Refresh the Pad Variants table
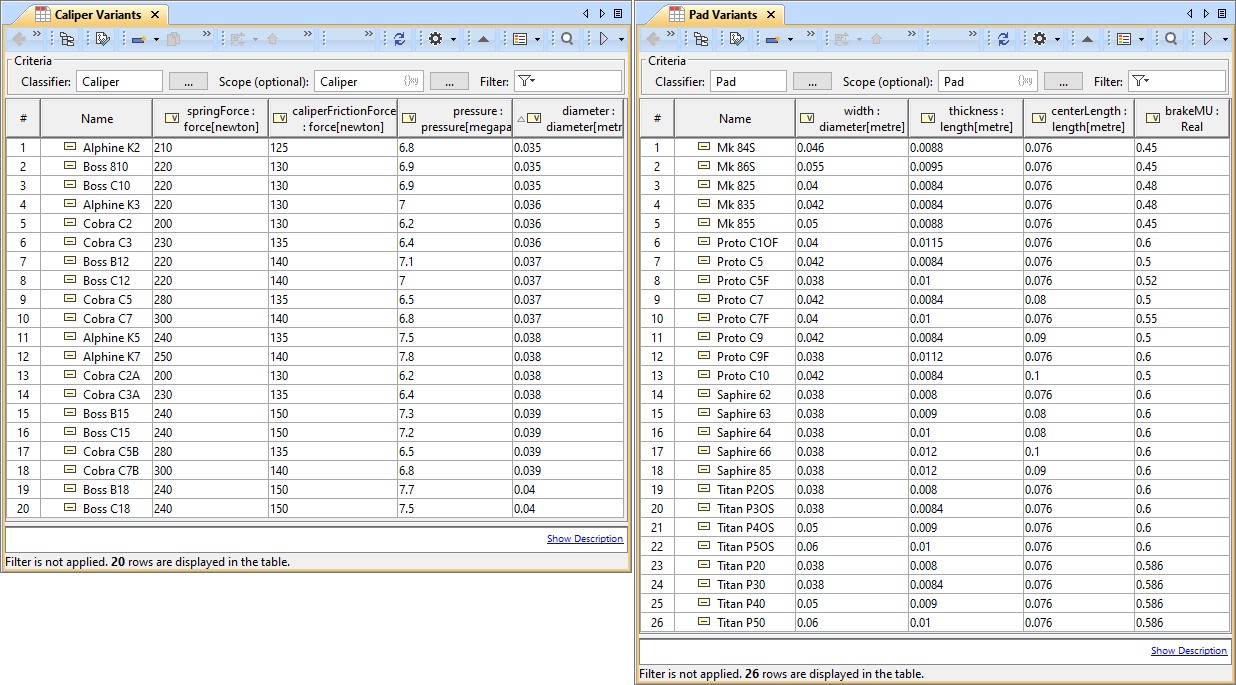Screen dimensions: 1236x685 click(x=1004, y=39)
